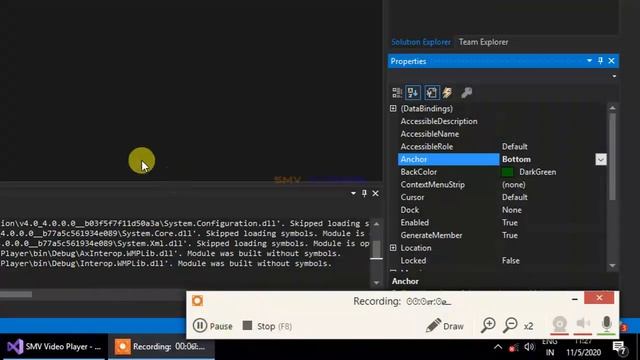Expand the Location property
The height and width of the screenshot is (360, 640).
(x=393, y=248)
